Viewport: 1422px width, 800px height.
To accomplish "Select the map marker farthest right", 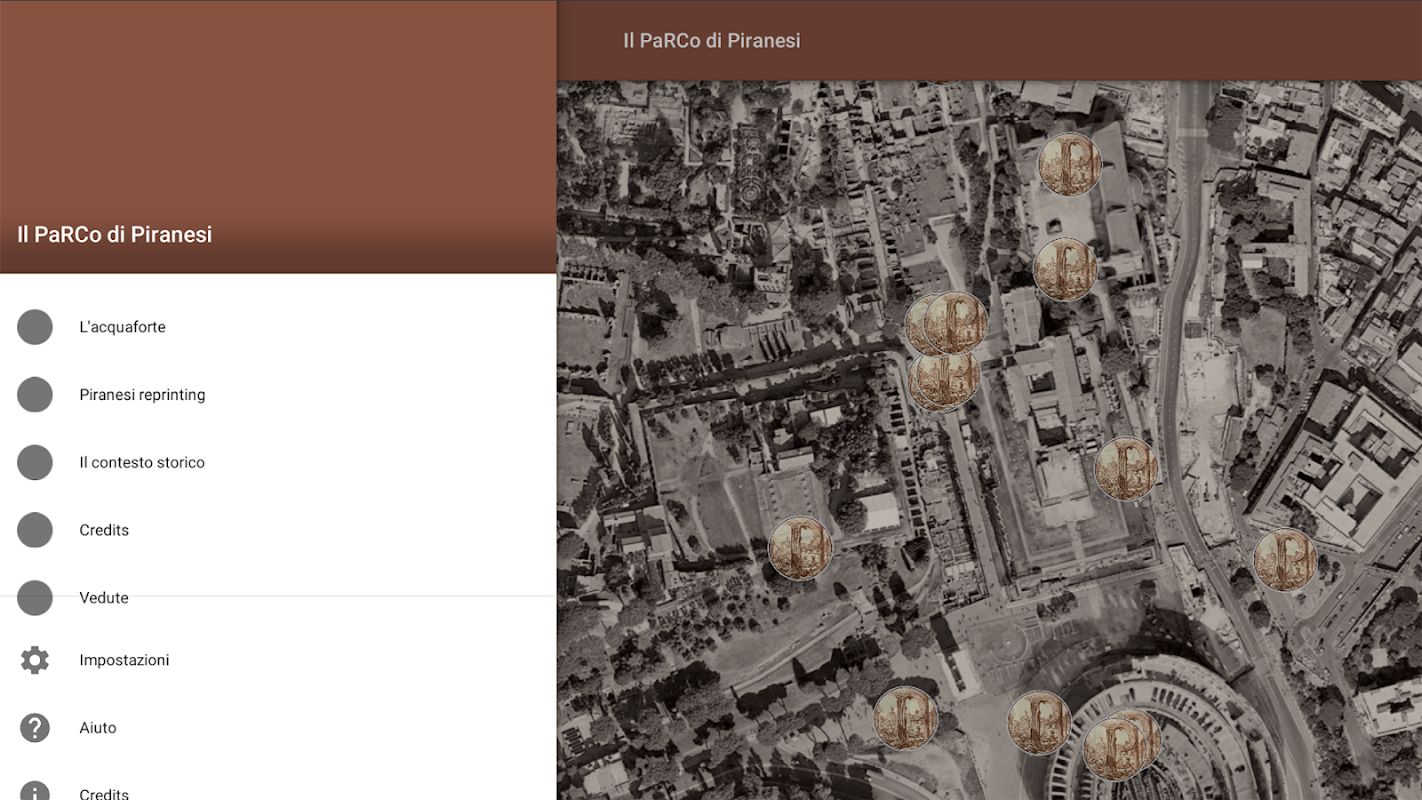I will [1285, 560].
